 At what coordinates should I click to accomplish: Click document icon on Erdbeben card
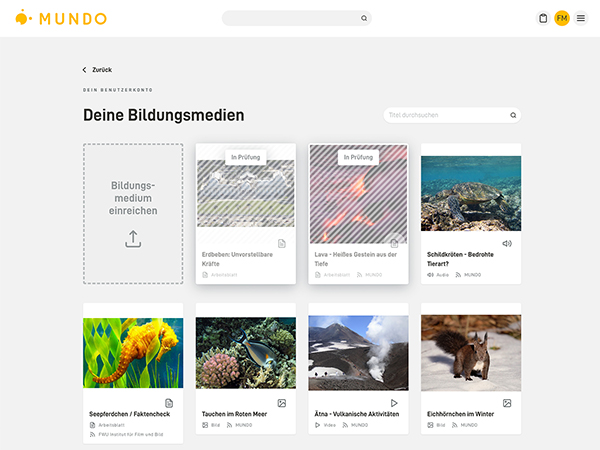(x=282, y=243)
